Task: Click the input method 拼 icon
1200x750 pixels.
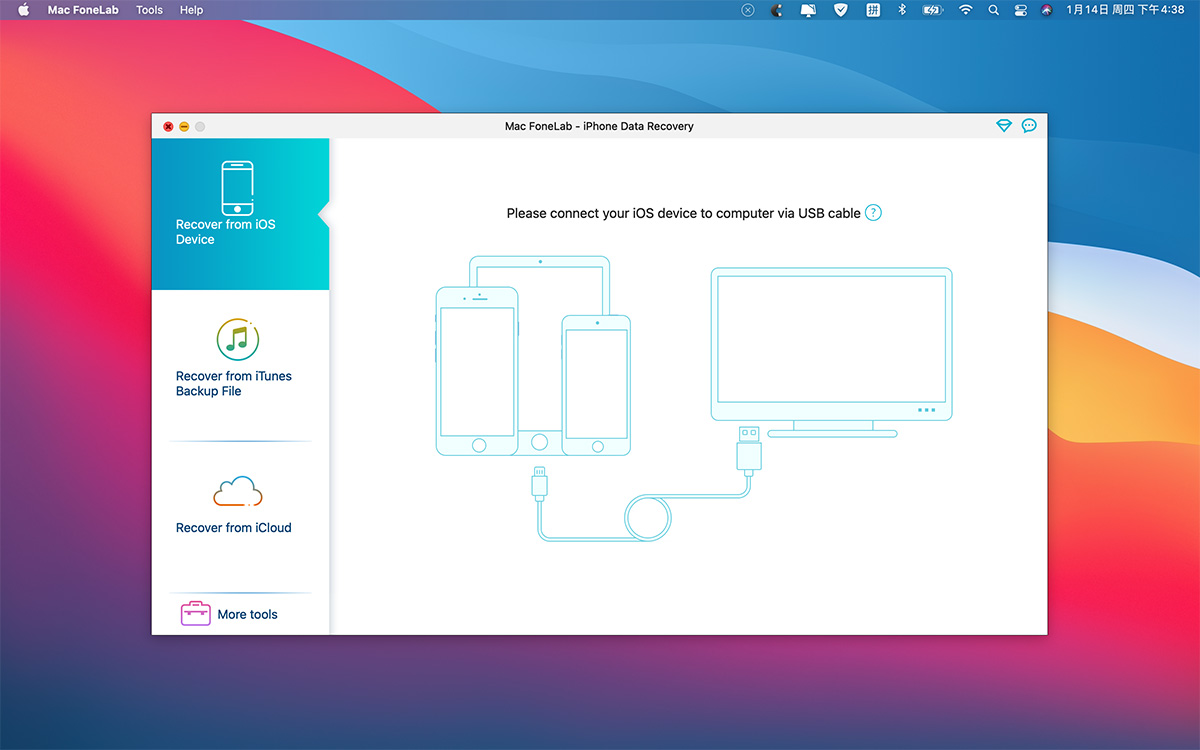Action: pos(872,10)
